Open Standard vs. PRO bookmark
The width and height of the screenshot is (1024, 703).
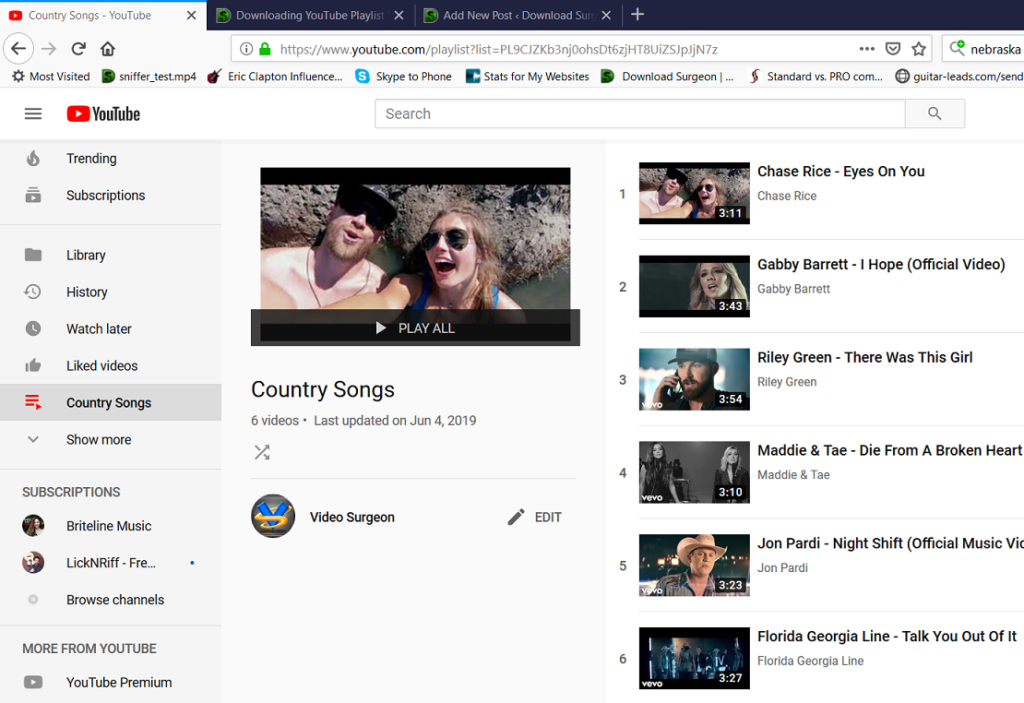pyautogui.click(x=815, y=76)
